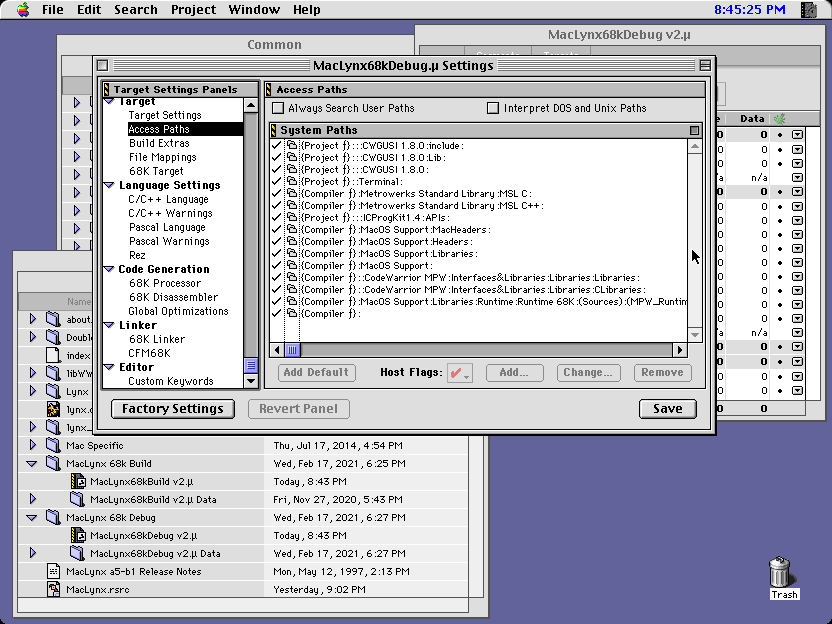Viewport: 832px width, 624px height.
Task: Open the Project menu
Action: (193, 10)
